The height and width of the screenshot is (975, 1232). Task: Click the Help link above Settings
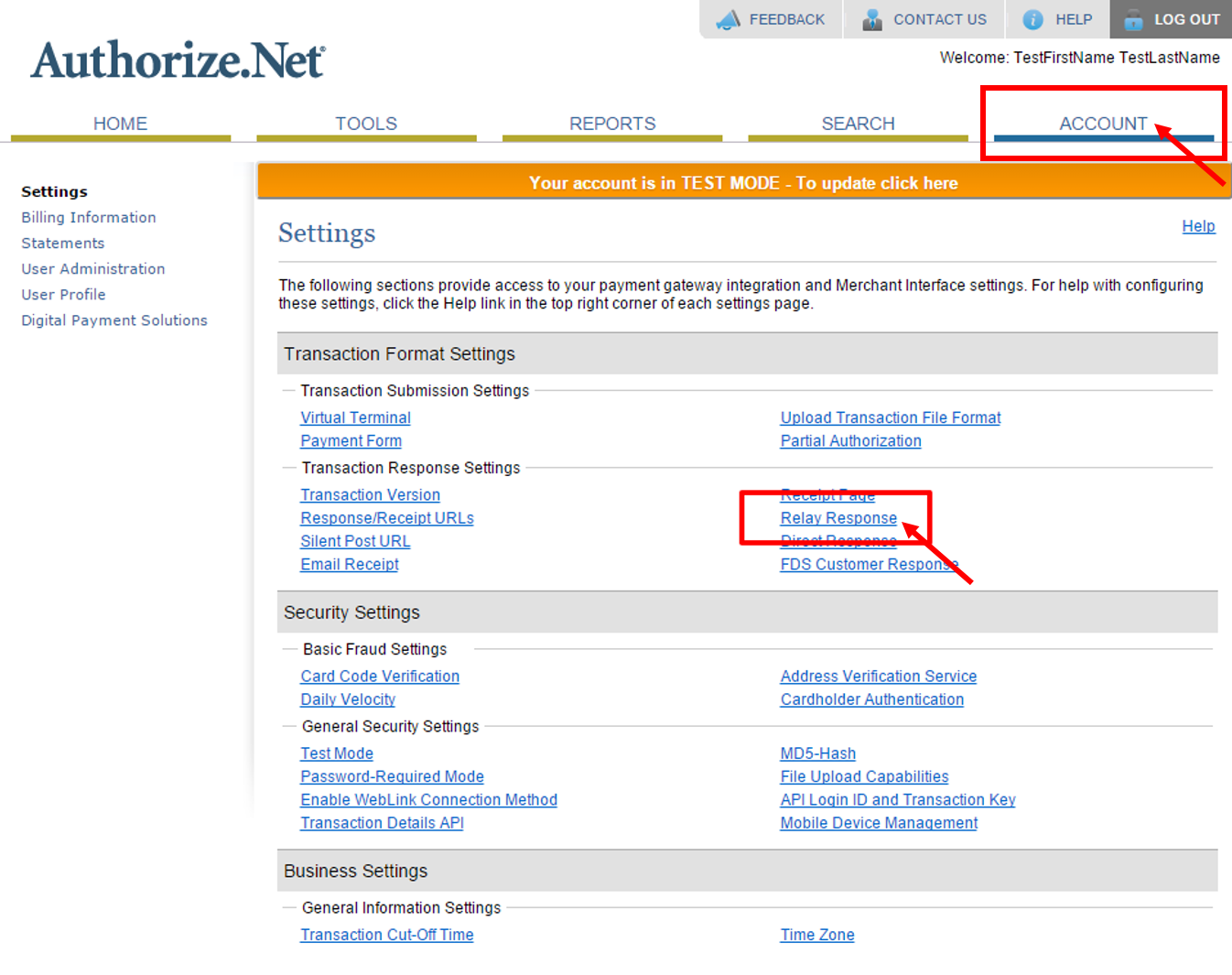[x=1199, y=226]
